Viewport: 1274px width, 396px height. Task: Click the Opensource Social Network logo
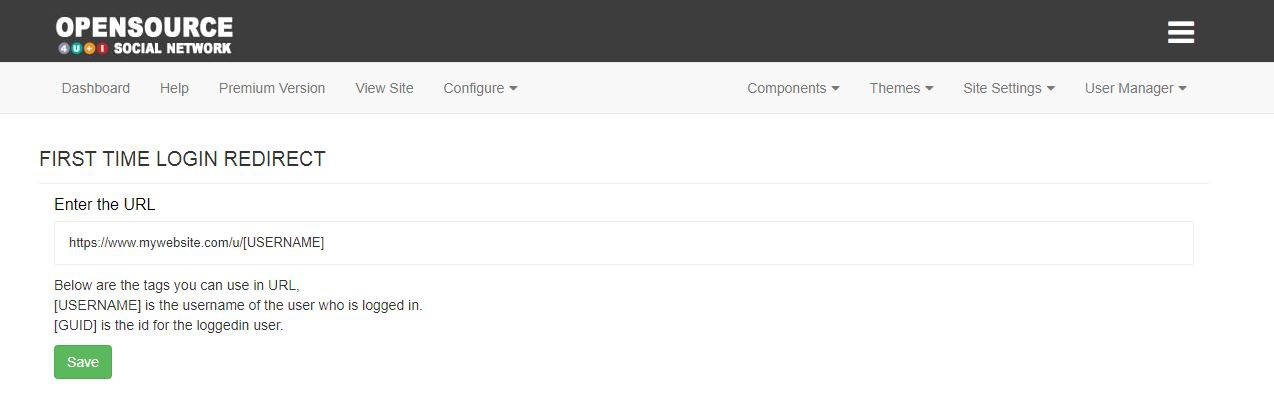[x=144, y=34]
